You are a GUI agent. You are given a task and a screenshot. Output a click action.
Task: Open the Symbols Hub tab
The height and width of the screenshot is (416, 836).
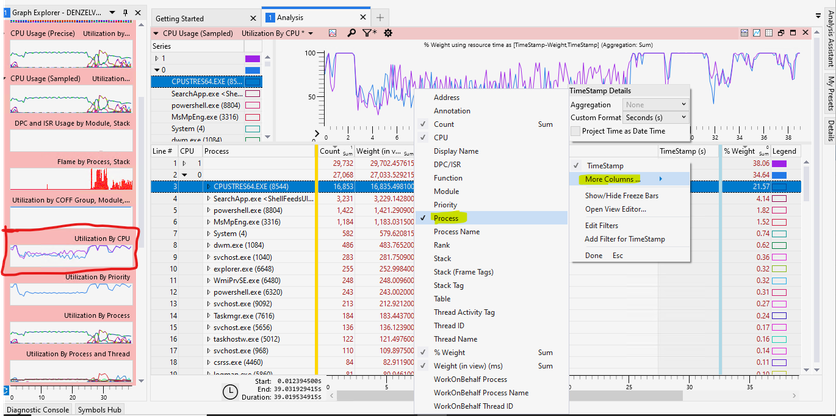[99, 410]
